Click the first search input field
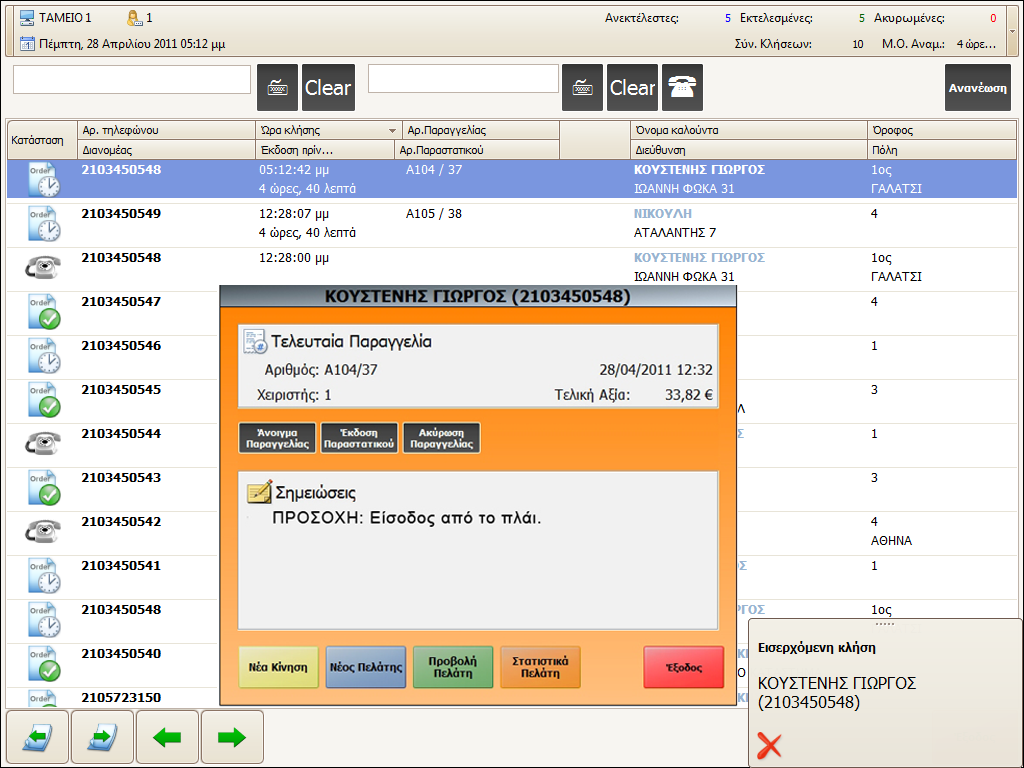 (132, 80)
